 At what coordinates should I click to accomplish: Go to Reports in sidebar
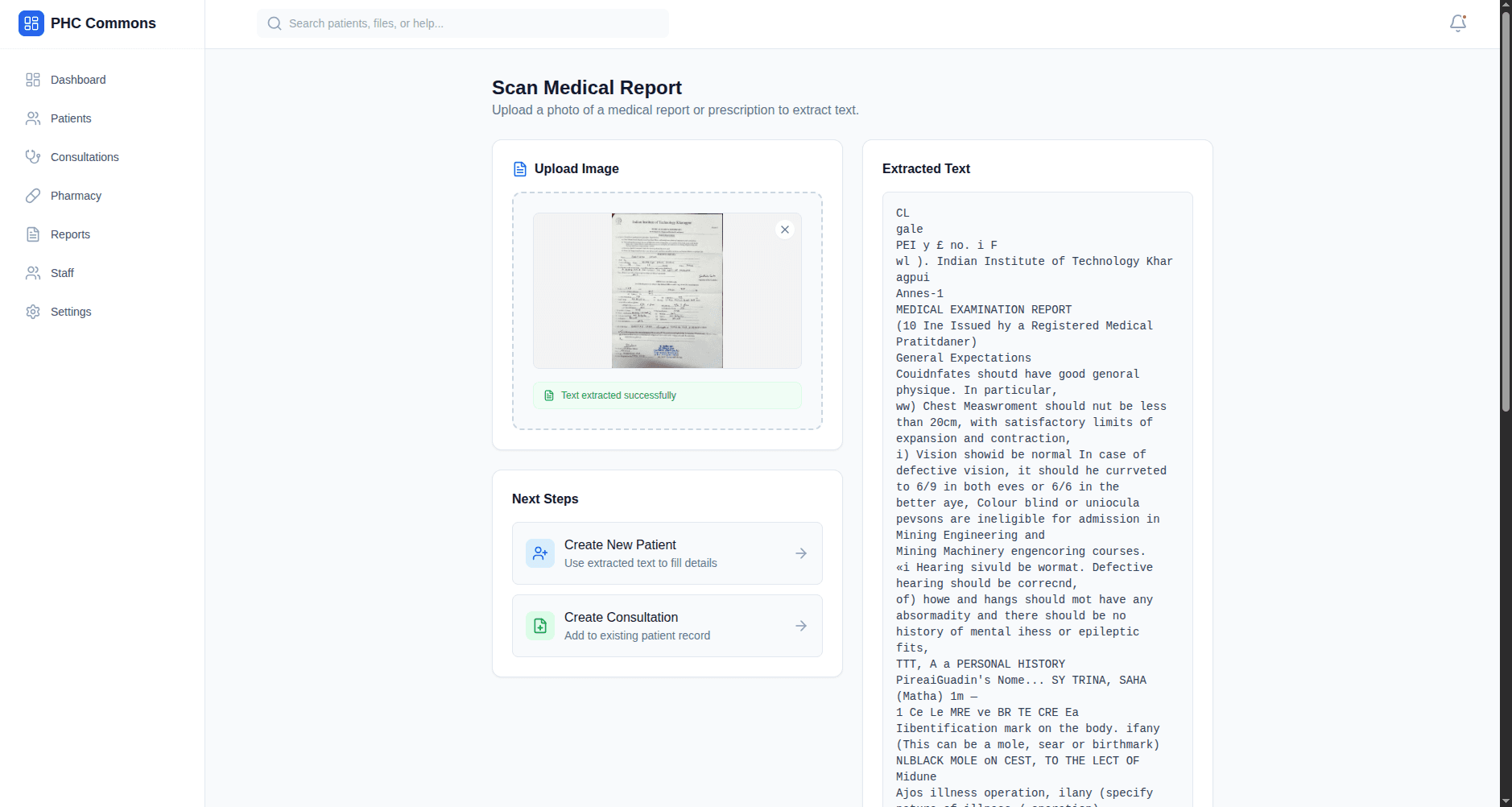coord(70,234)
